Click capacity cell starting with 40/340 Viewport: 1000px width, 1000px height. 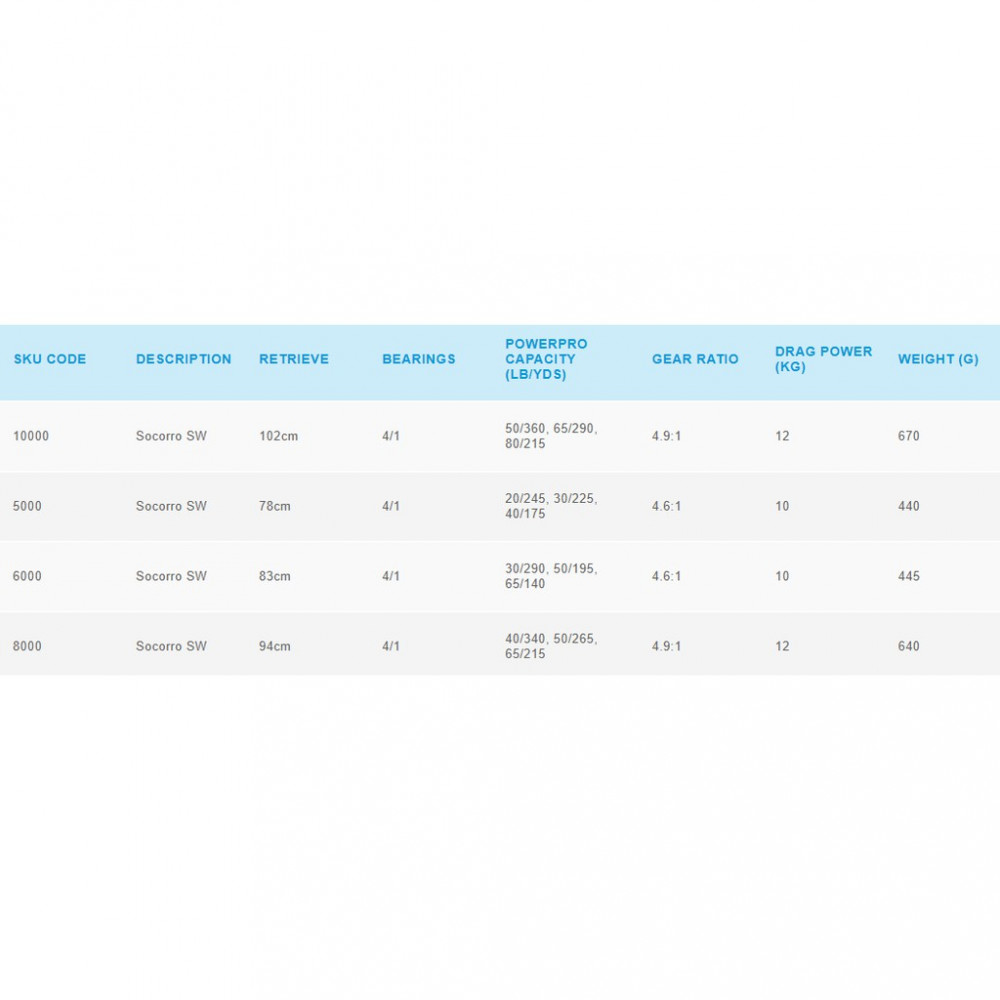[551, 646]
